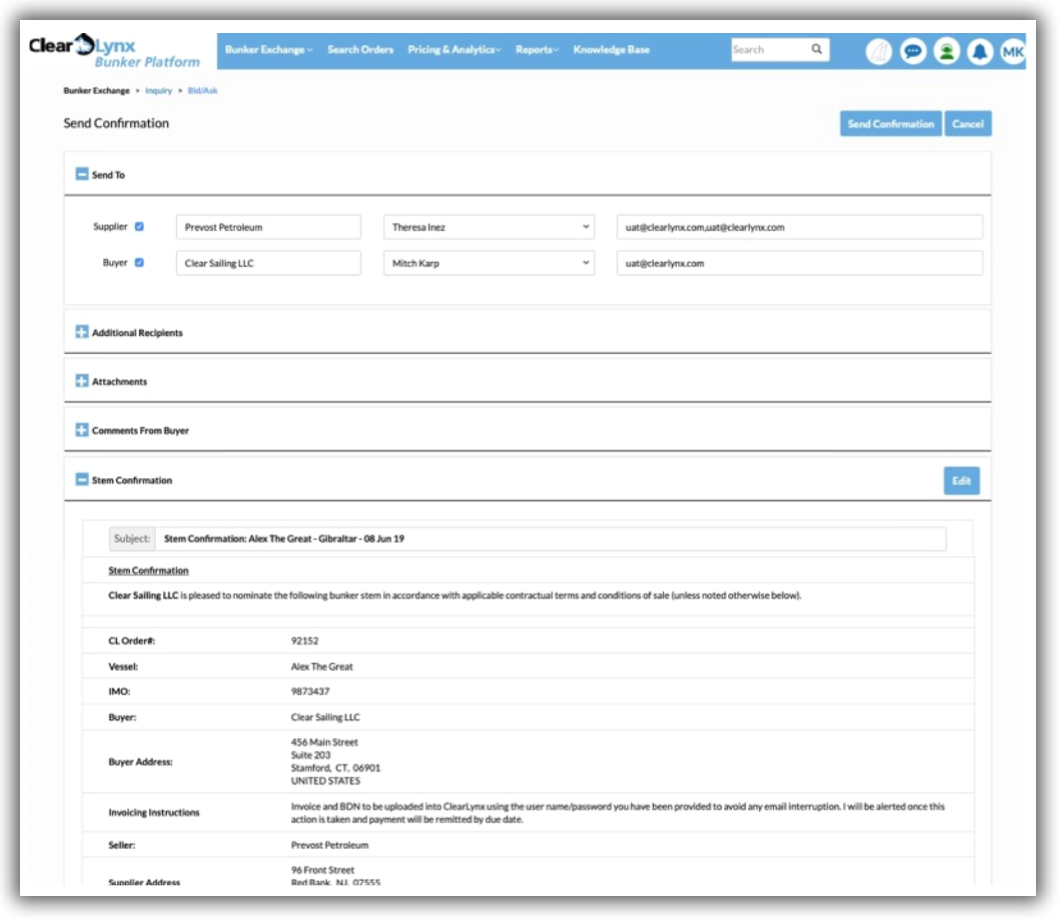Go to Search Orders
1064x921 pixels.
click(x=360, y=50)
